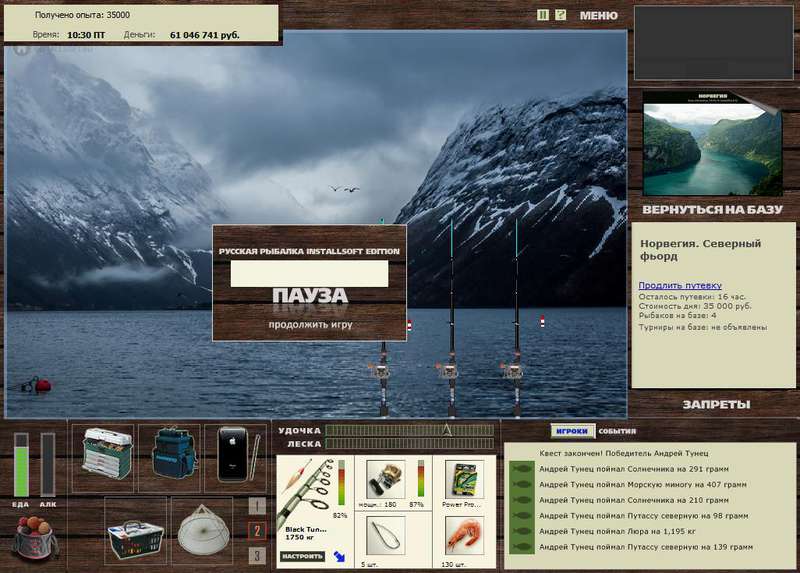The height and width of the screenshot is (573, 800).
Task: Click the fishing reel slot
Action: click(x=386, y=480)
